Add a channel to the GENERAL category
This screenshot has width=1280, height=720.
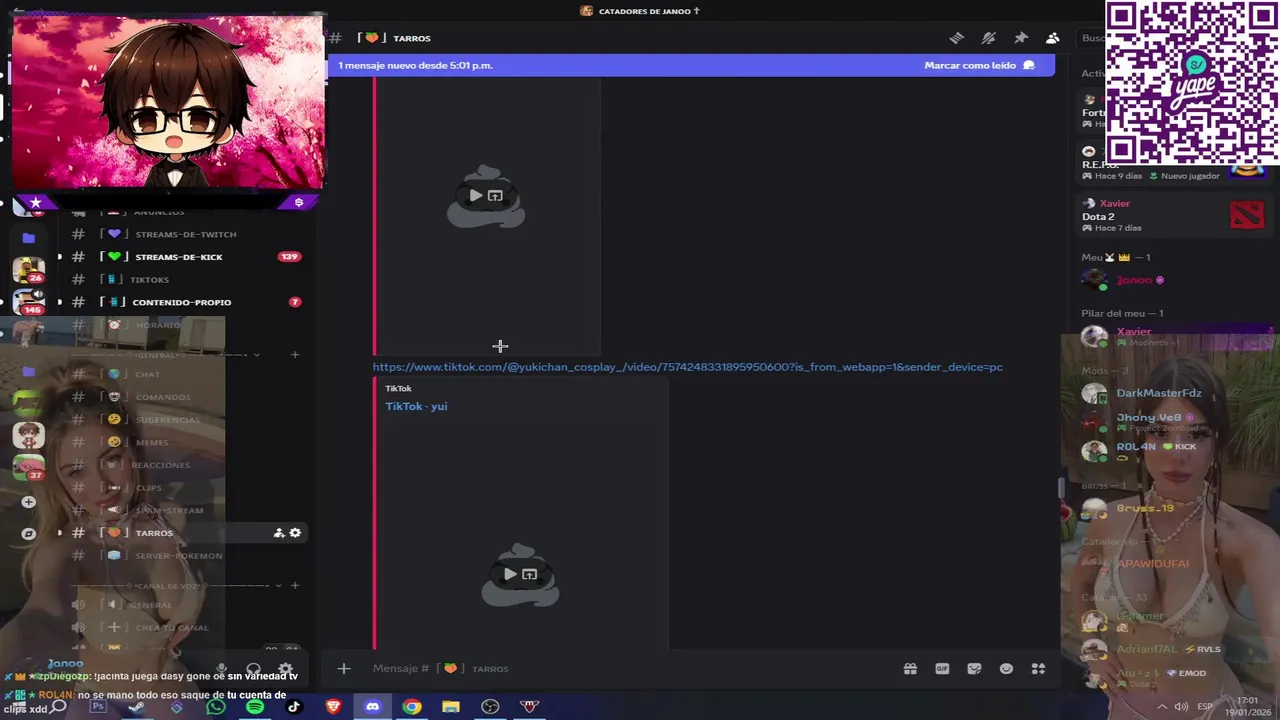click(x=295, y=354)
